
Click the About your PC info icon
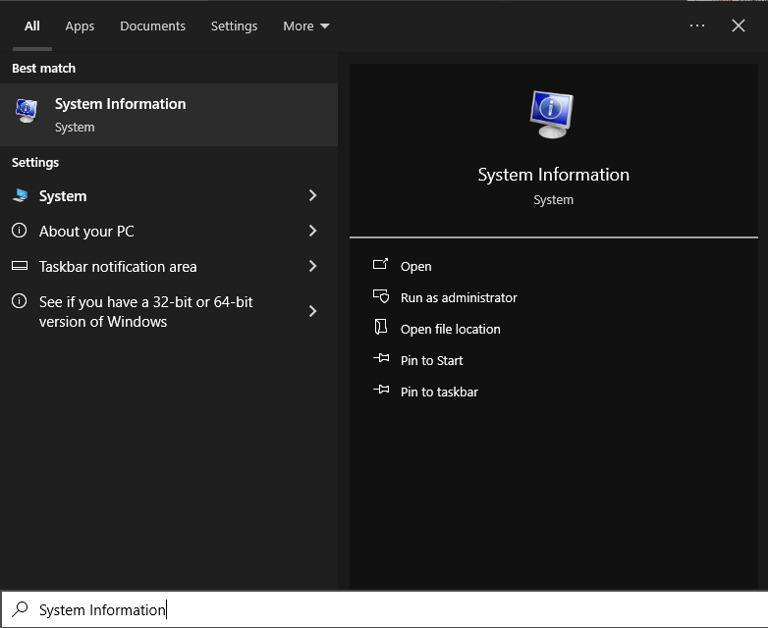[x=19, y=230]
